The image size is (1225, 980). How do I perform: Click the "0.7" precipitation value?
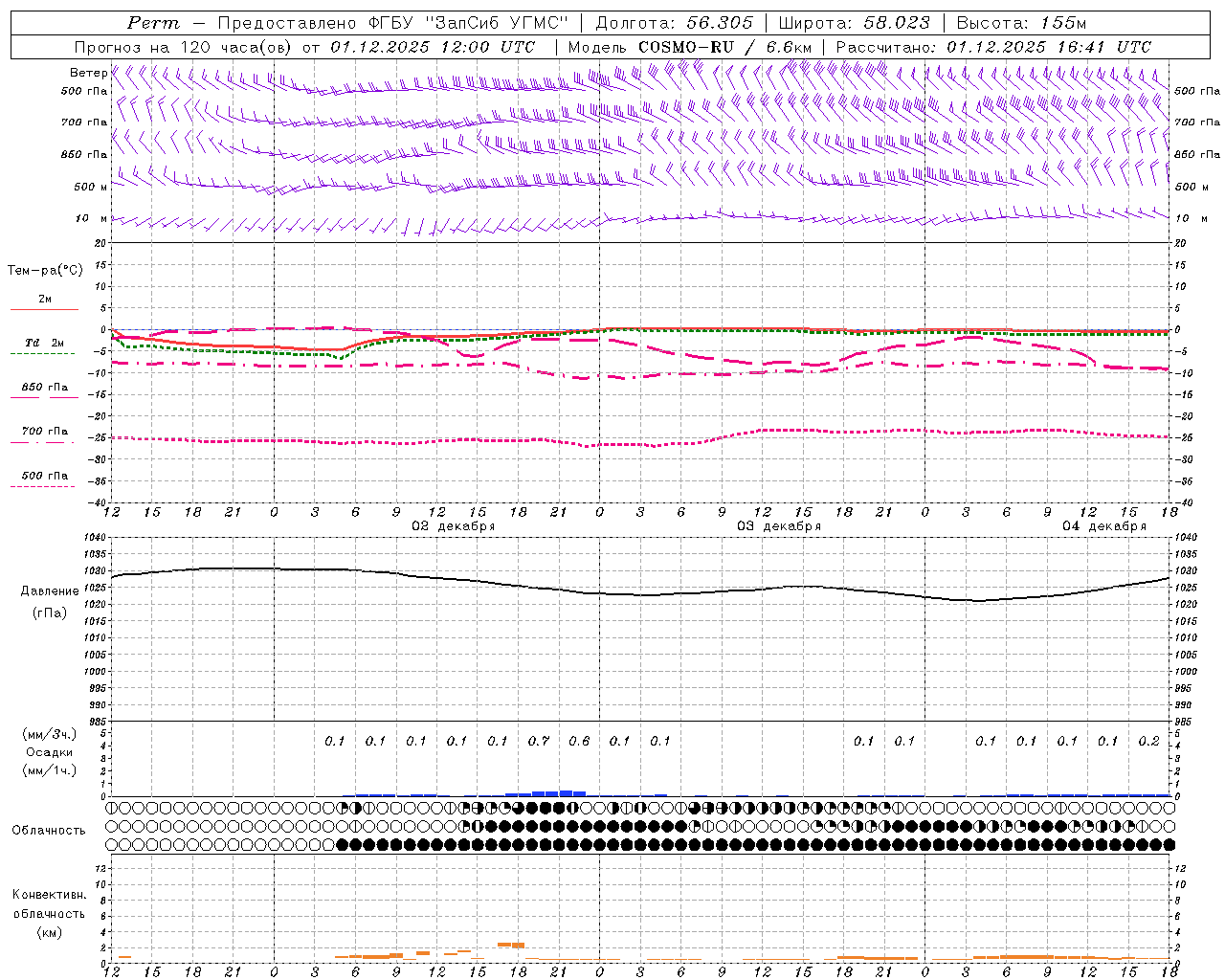539,741
